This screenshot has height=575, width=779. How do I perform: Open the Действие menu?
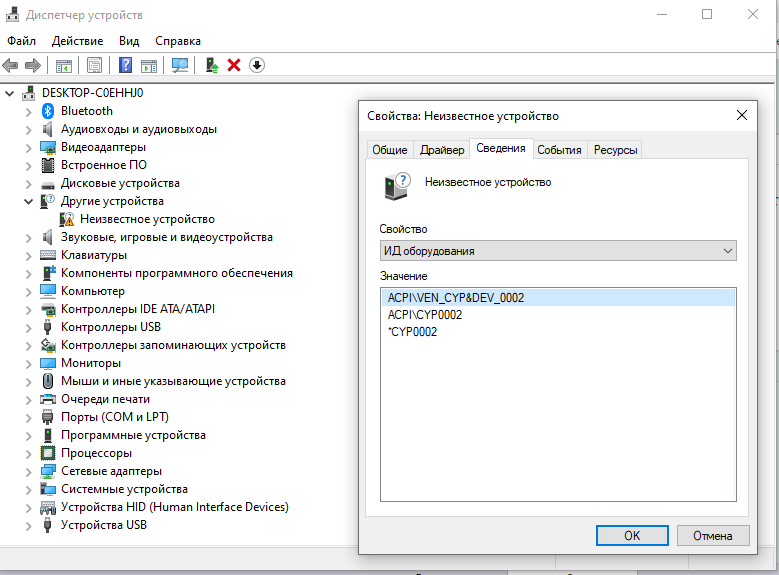pyautogui.click(x=78, y=41)
